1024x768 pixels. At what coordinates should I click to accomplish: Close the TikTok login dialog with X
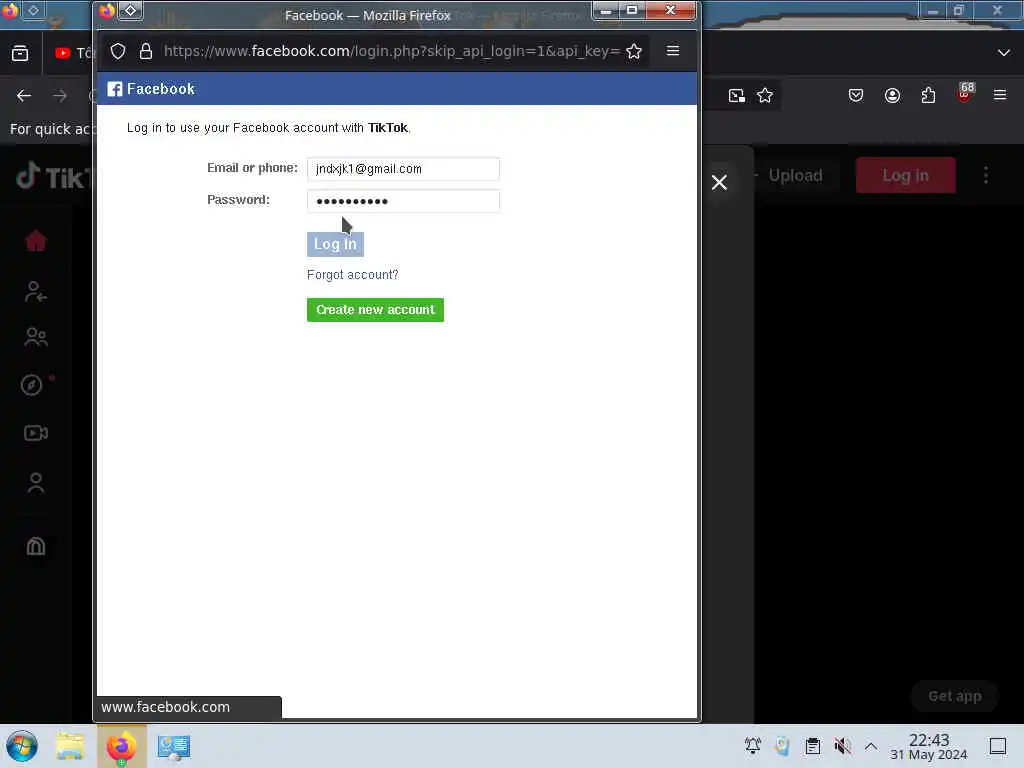click(719, 182)
